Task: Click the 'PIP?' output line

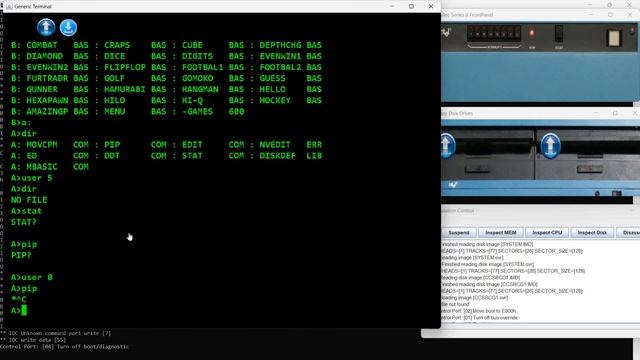Action: pyautogui.click(x=21, y=256)
